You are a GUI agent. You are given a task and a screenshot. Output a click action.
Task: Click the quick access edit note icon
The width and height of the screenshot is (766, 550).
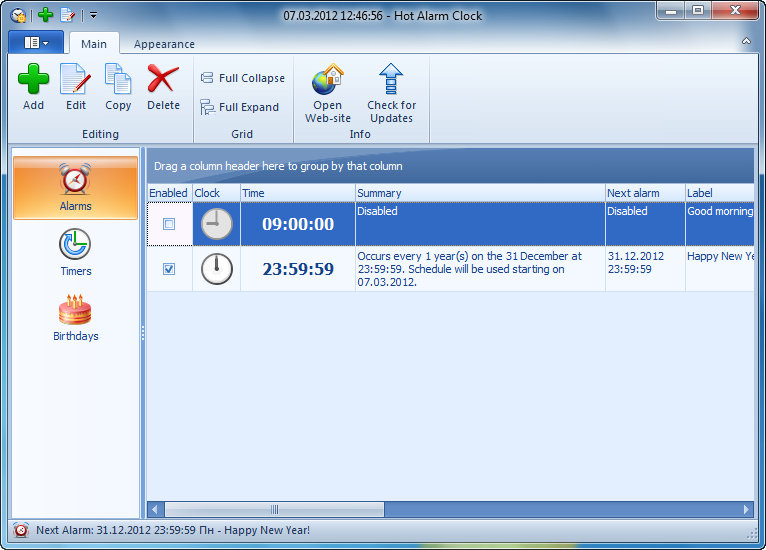point(67,15)
